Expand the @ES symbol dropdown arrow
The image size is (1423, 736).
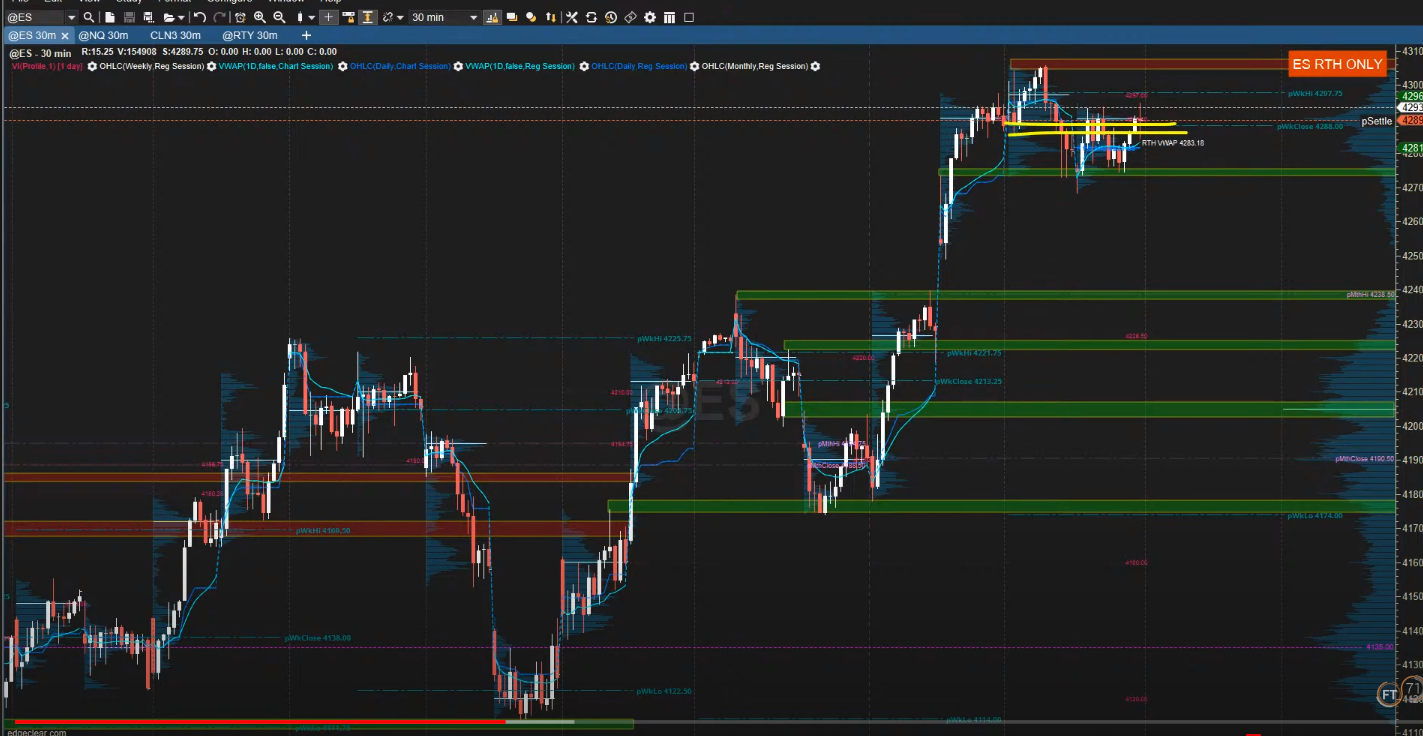click(x=71, y=17)
